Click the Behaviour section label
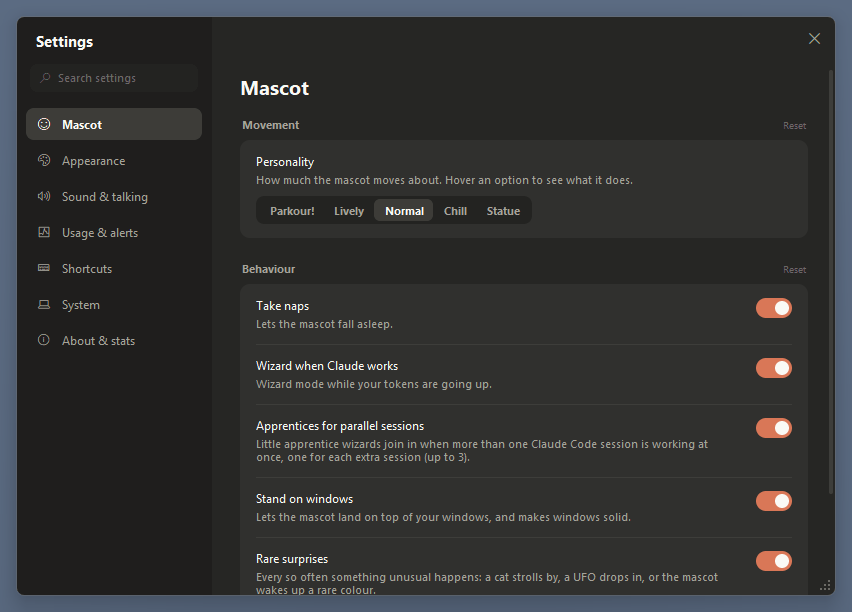This screenshot has width=852, height=612. [268, 269]
